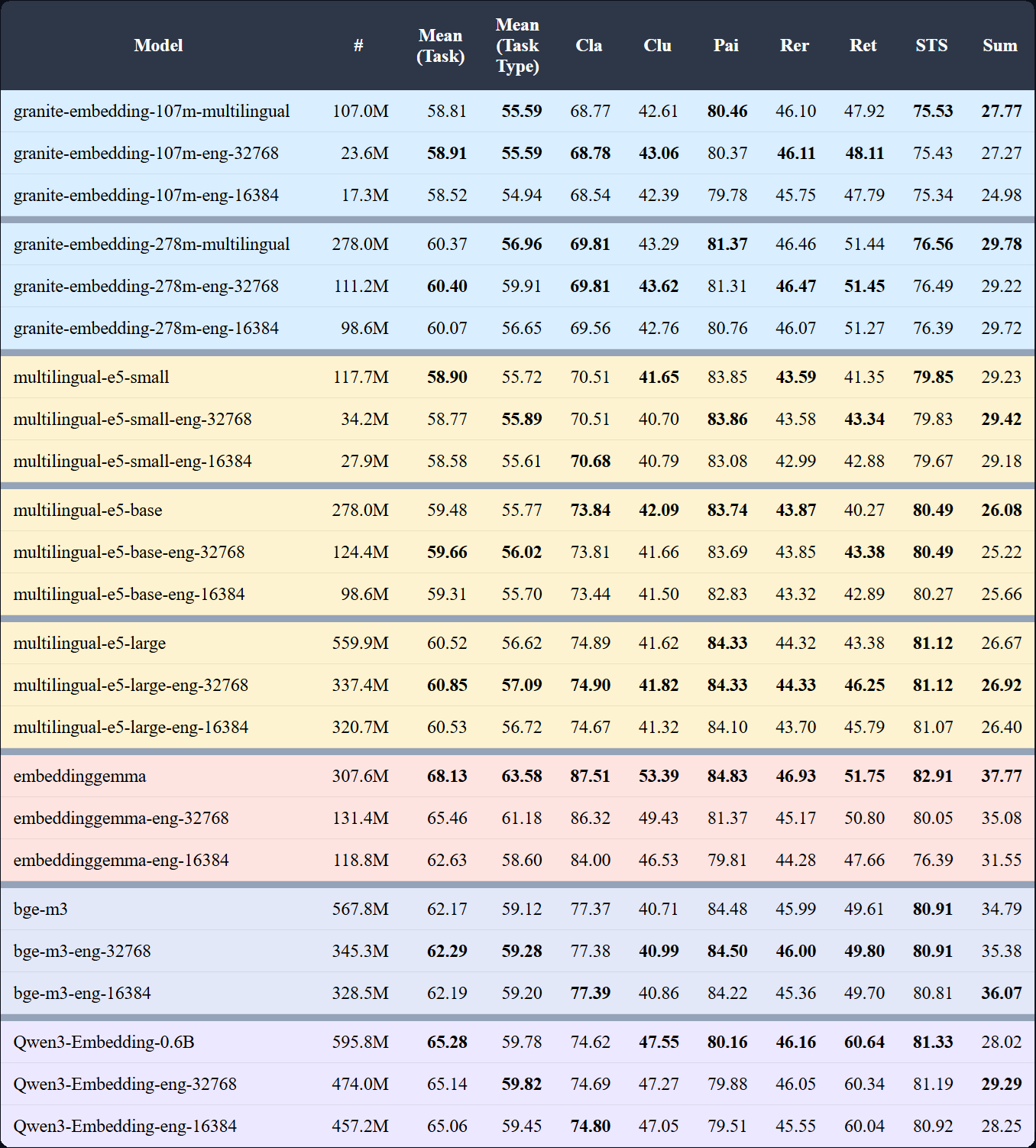Select granite-embedding-278m-multilingual model name

tap(152, 245)
